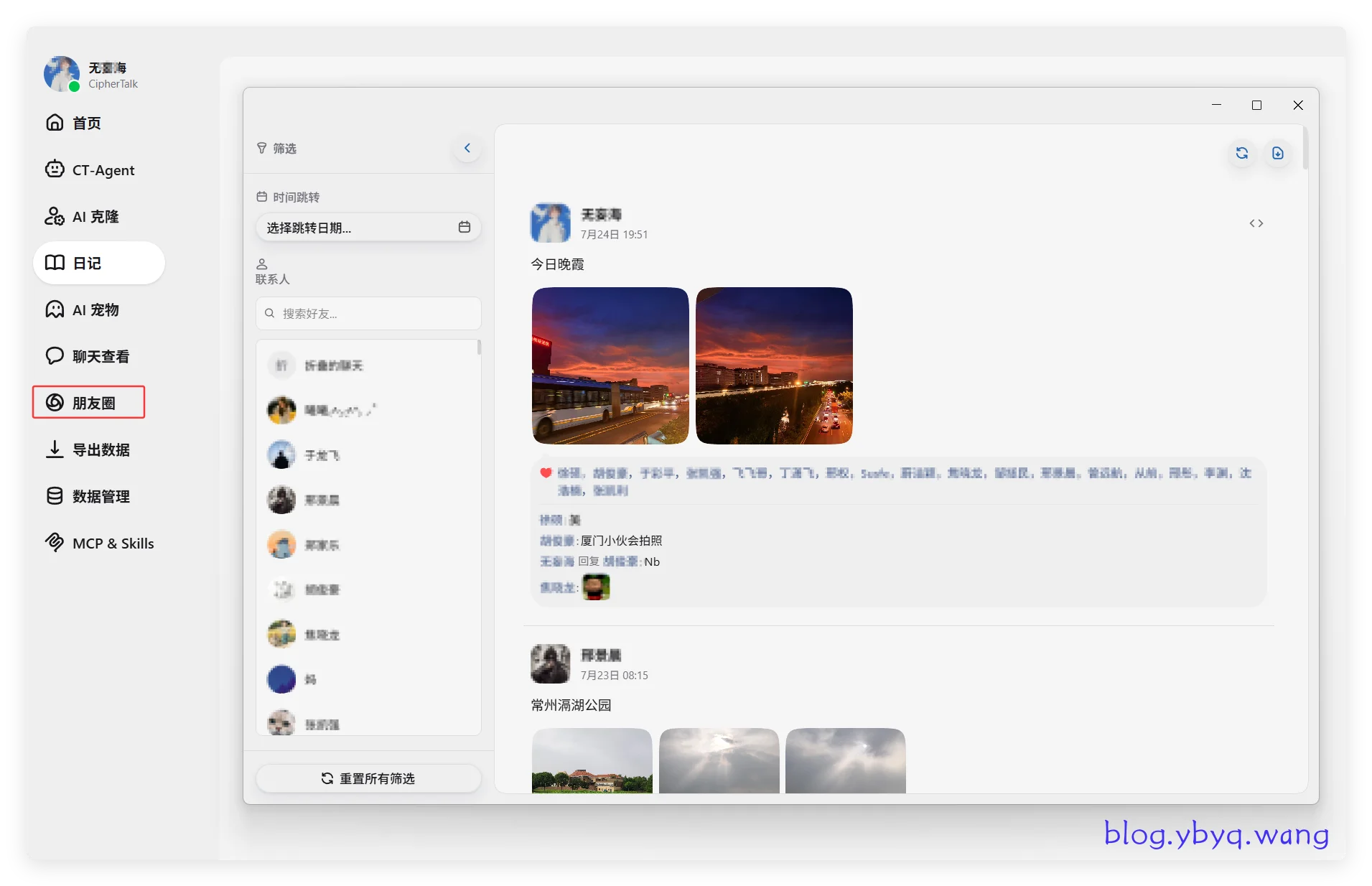This screenshot has height=886, width=1372.
Task: Open the first 常州滆湖公园 building photo
Action: click(x=592, y=761)
